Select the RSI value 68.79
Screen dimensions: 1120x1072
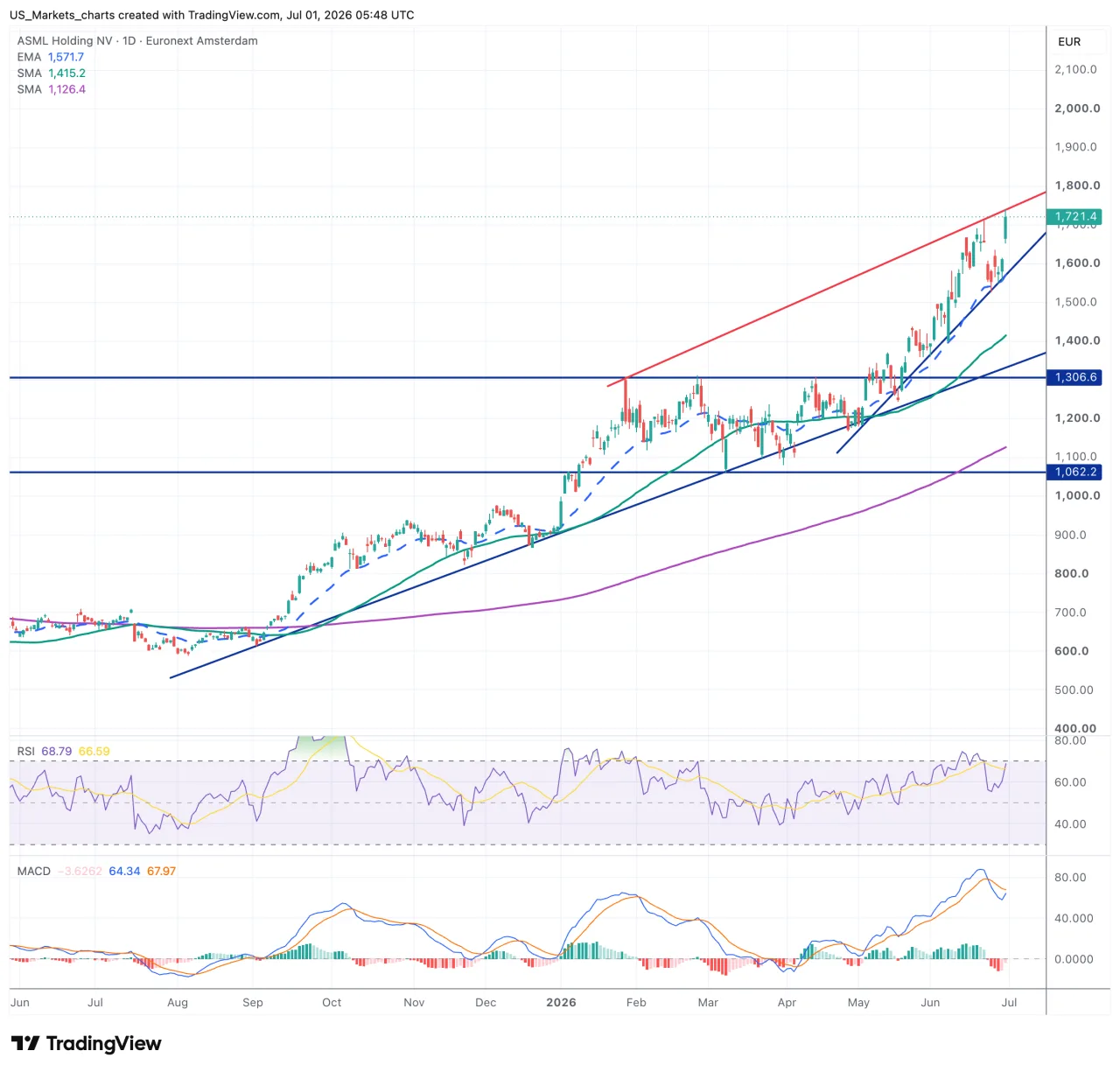click(57, 752)
